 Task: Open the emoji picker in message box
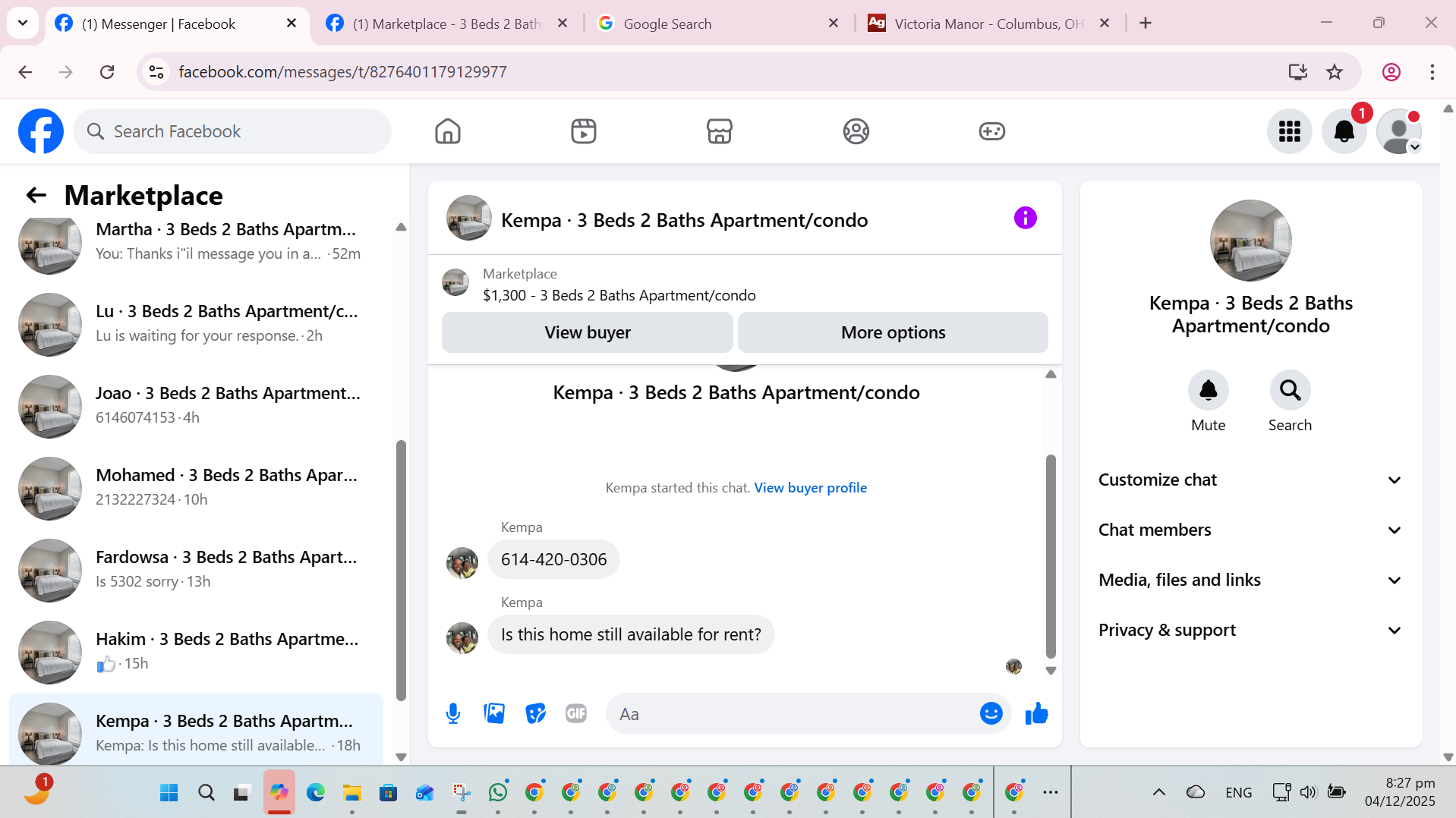991,713
